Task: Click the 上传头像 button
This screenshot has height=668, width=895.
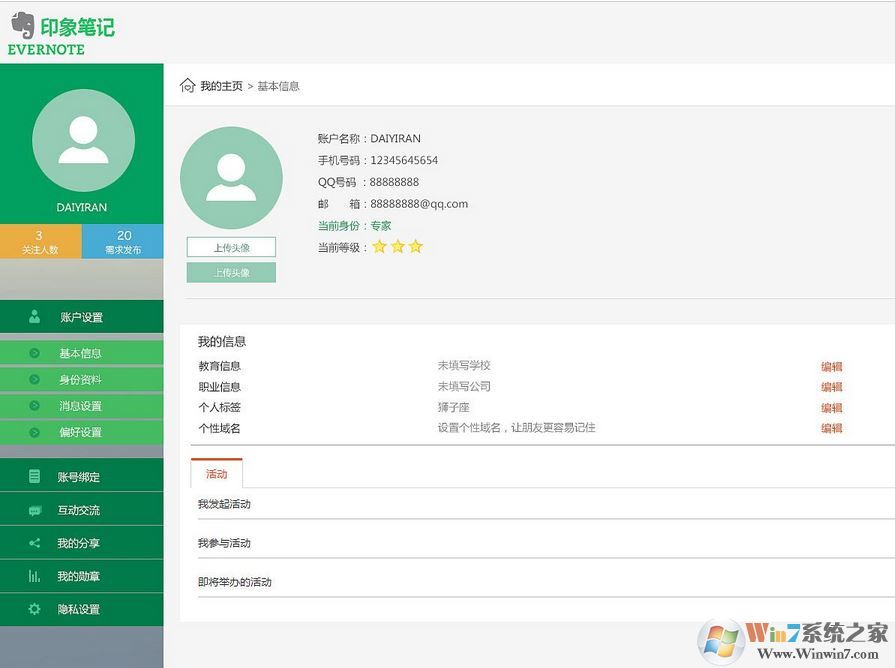Action: click(231, 246)
